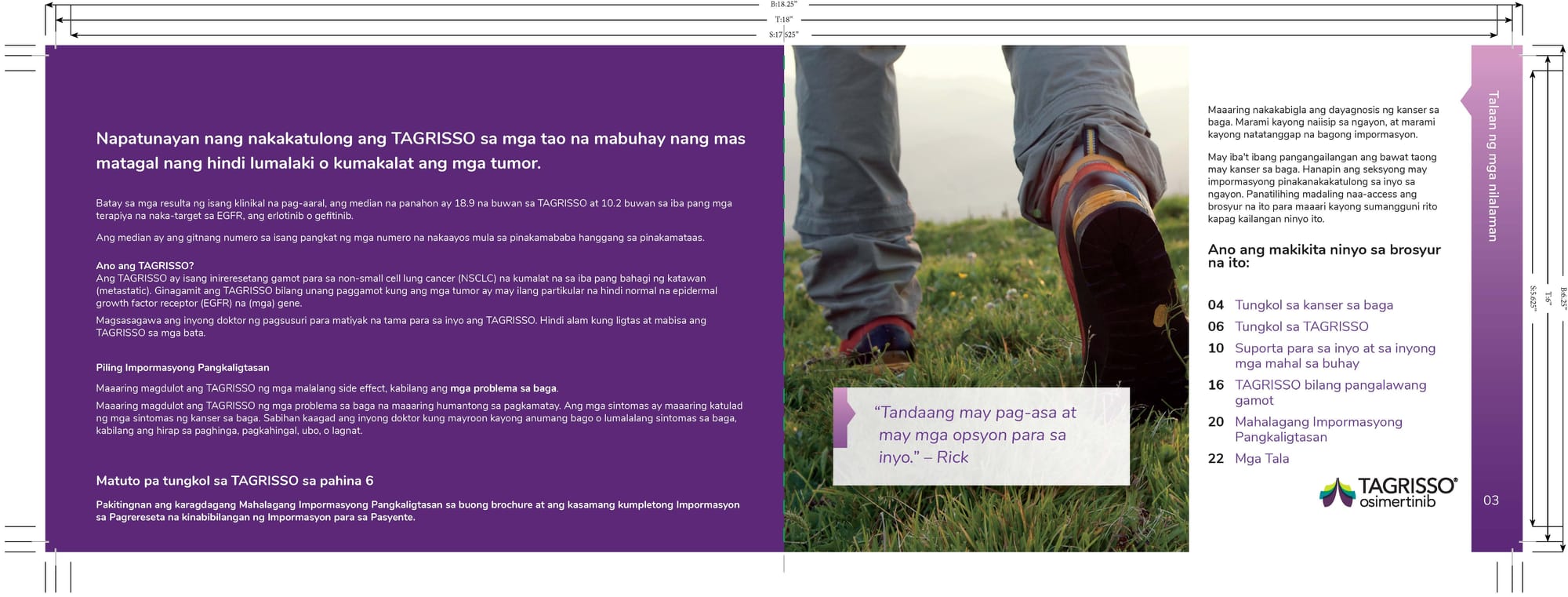Click paragraph starting "May iba't ibang pangangailangan"
1568x597 pixels.
click(x=1323, y=187)
